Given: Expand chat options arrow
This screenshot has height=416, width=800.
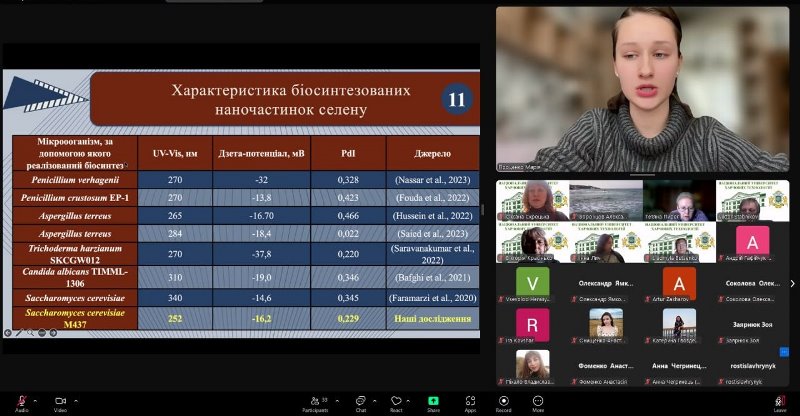Looking at the screenshot, I should (374, 401).
